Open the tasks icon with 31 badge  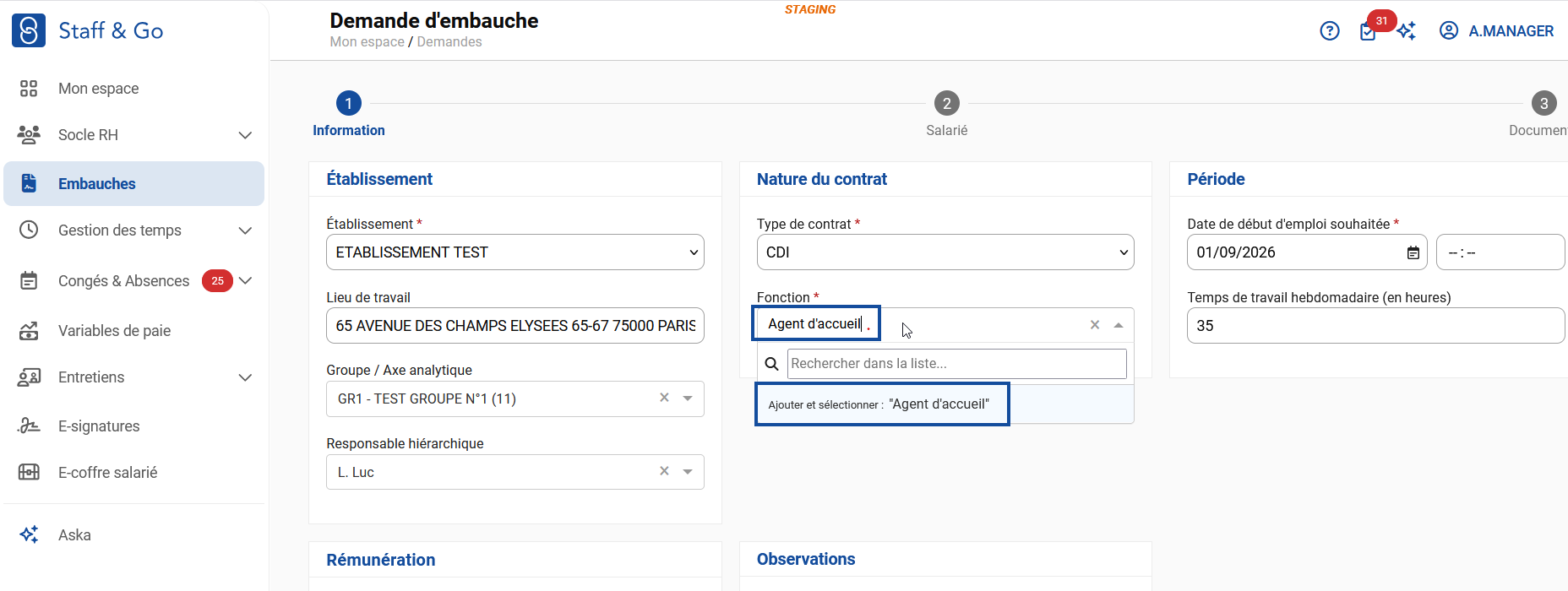(1368, 32)
